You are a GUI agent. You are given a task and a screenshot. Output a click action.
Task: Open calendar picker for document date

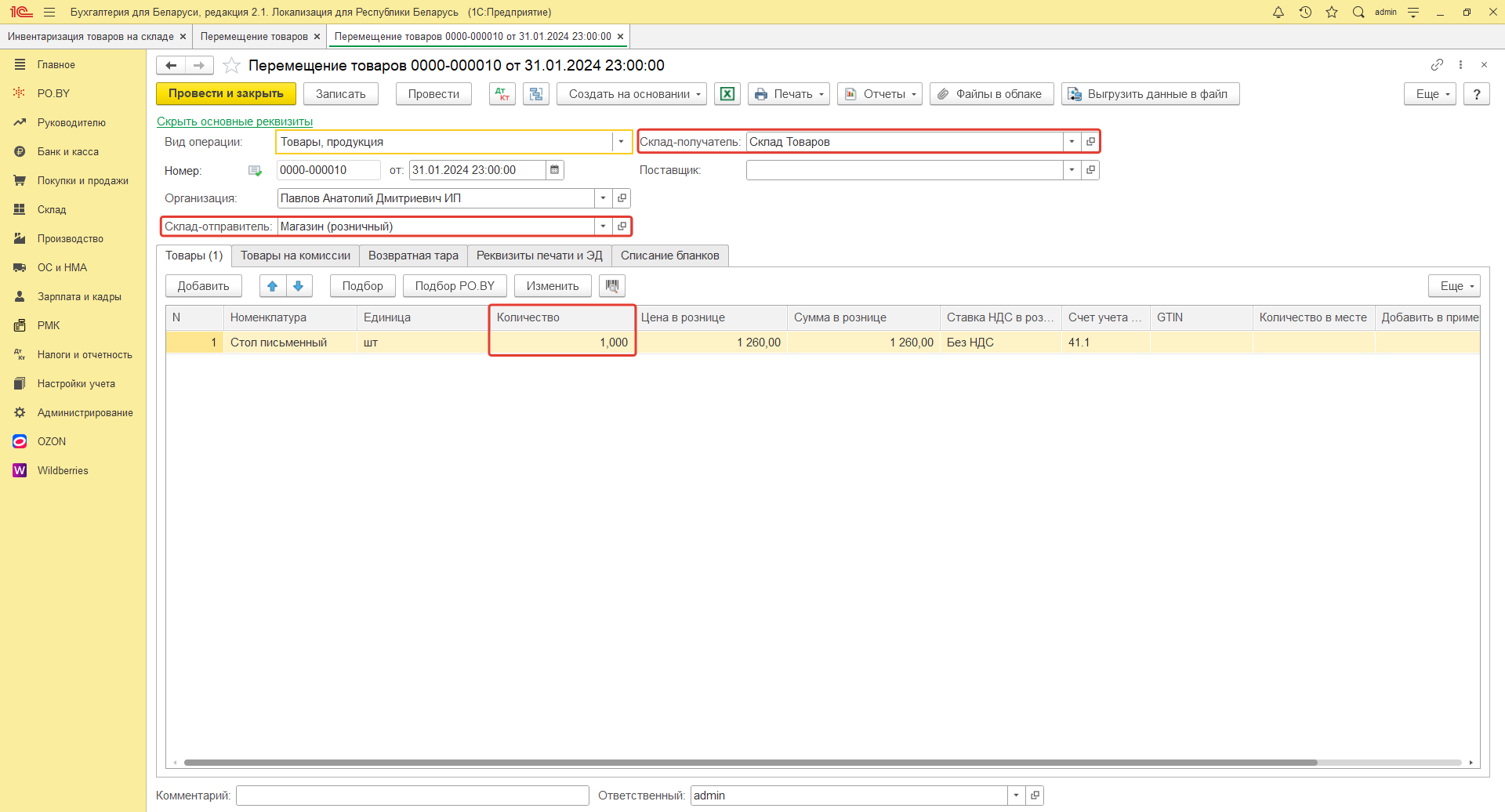click(555, 170)
